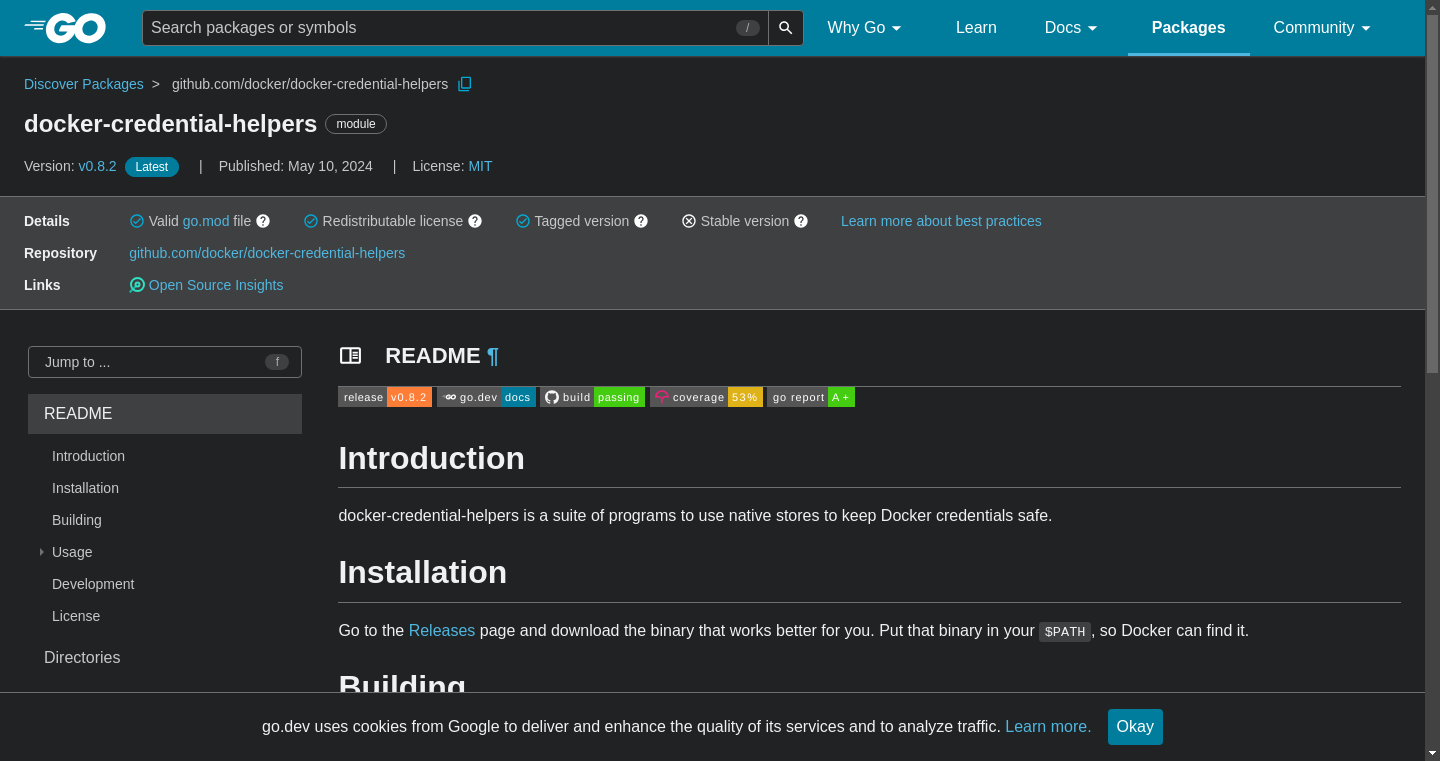Jump to Building in sidebar

pos(77,520)
